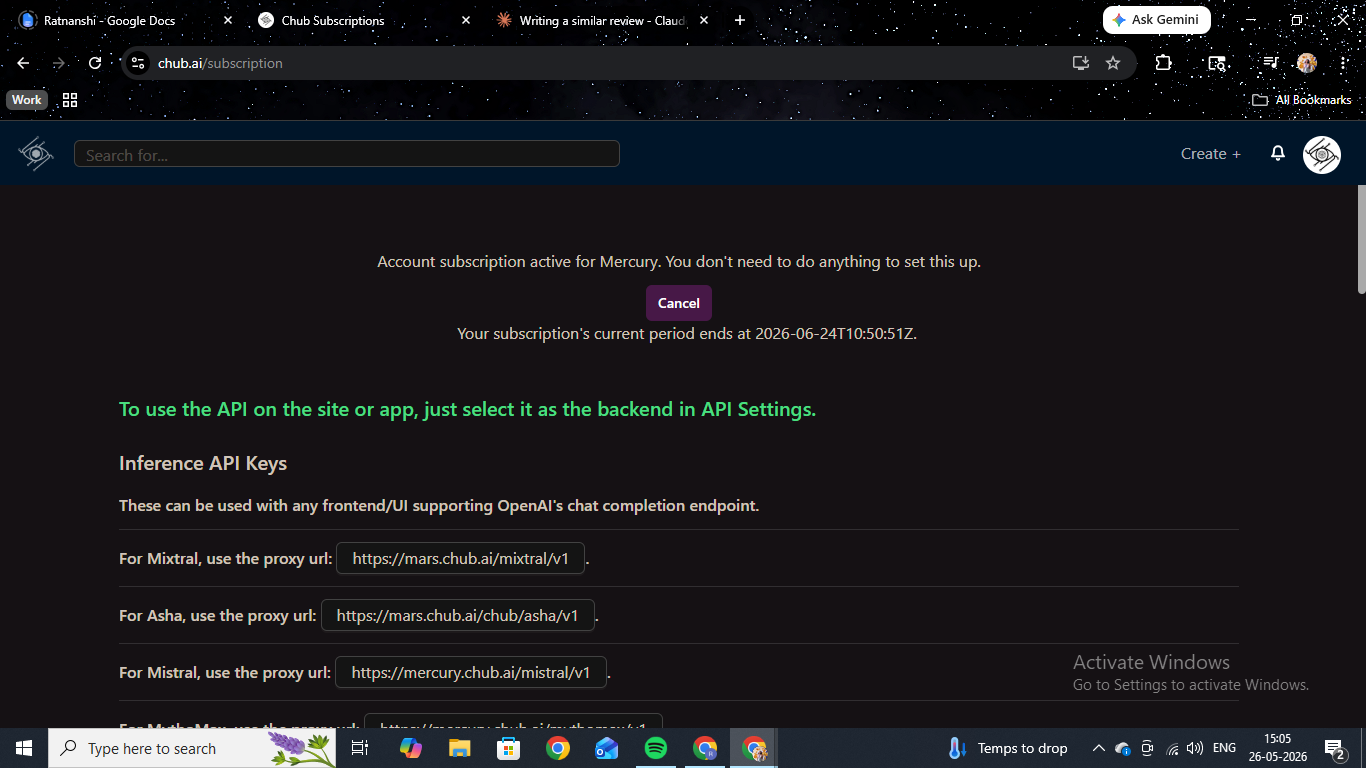Copy the Mistral mercury proxy URL
Image resolution: width=1366 pixels, height=768 pixels.
471,673
